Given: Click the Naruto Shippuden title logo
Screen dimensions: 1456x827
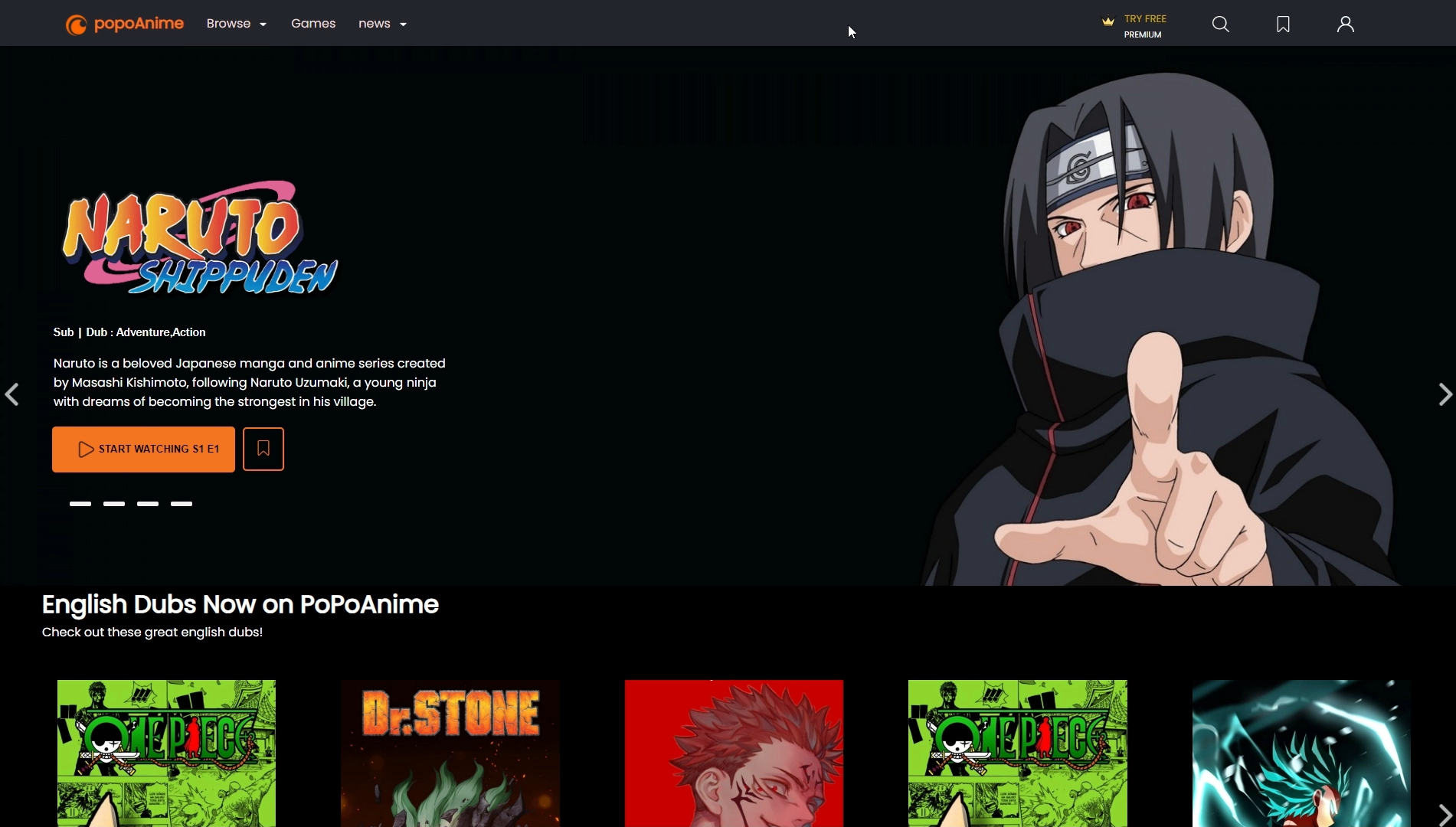Looking at the screenshot, I should (x=200, y=238).
